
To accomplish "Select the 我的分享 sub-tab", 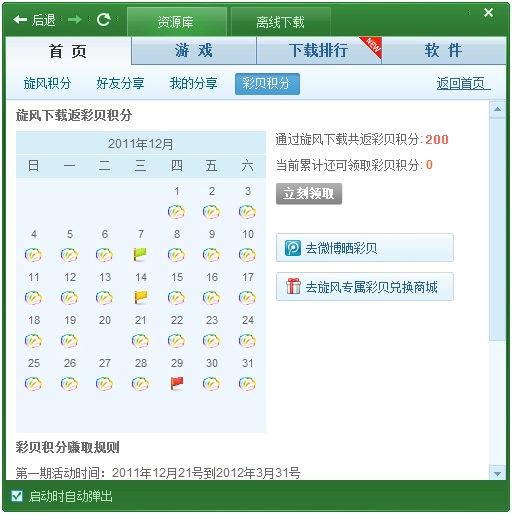I will click(x=194, y=83).
